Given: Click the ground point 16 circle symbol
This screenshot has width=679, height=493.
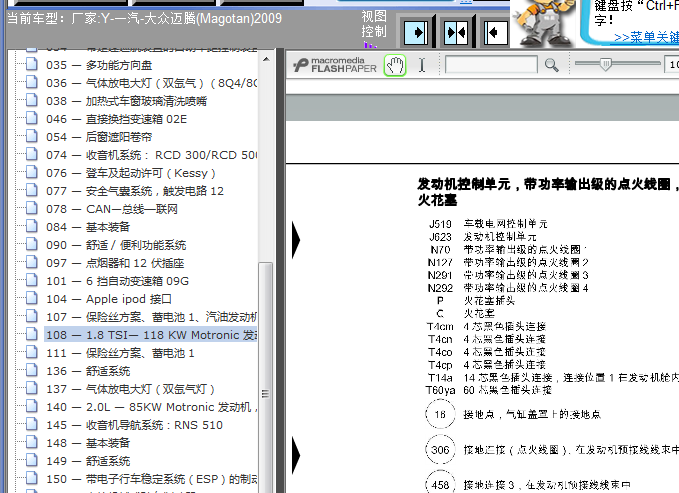Looking at the screenshot, I should point(440,415).
